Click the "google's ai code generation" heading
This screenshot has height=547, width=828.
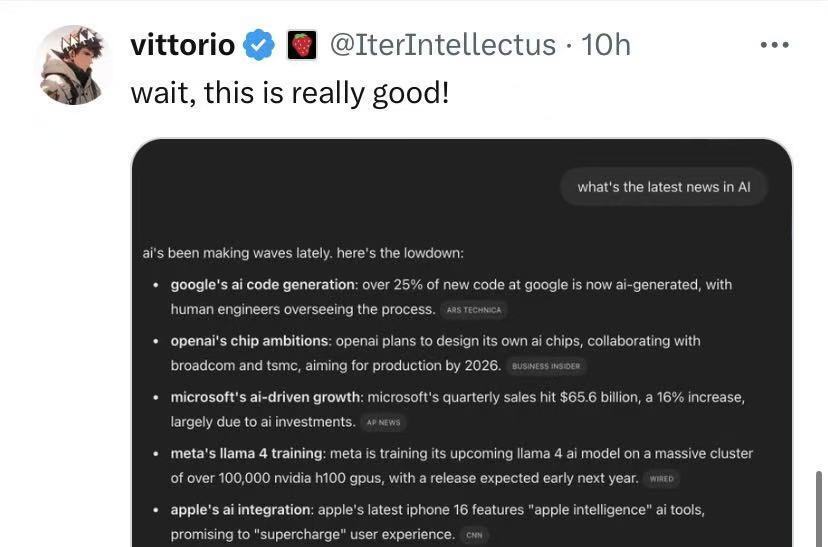tap(262, 285)
